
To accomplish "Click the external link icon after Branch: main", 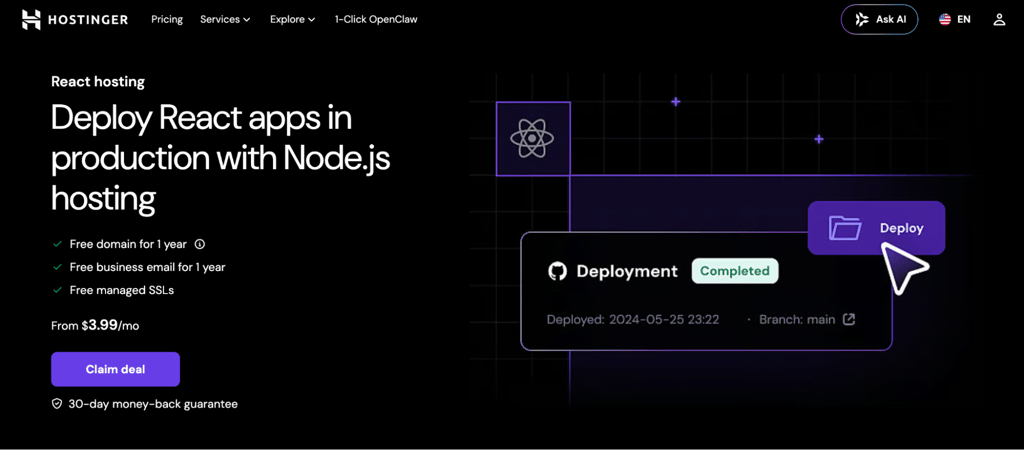I will pyautogui.click(x=849, y=320).
